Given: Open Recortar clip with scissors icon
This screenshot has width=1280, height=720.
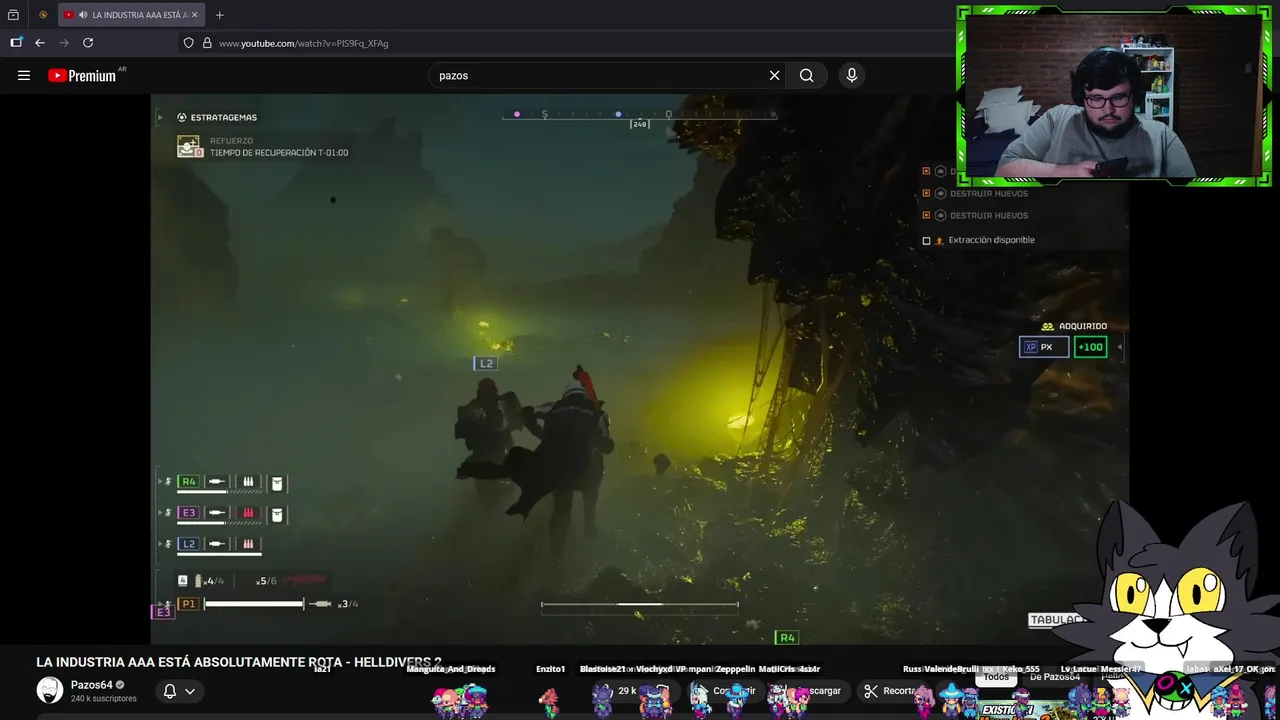Looking at the screenshot, I should [x=890, y=691].
